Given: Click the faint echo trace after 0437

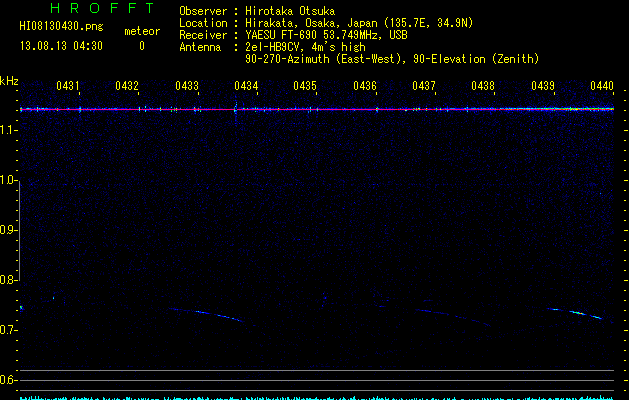Looking at the screenshot, I should [452, 317].
